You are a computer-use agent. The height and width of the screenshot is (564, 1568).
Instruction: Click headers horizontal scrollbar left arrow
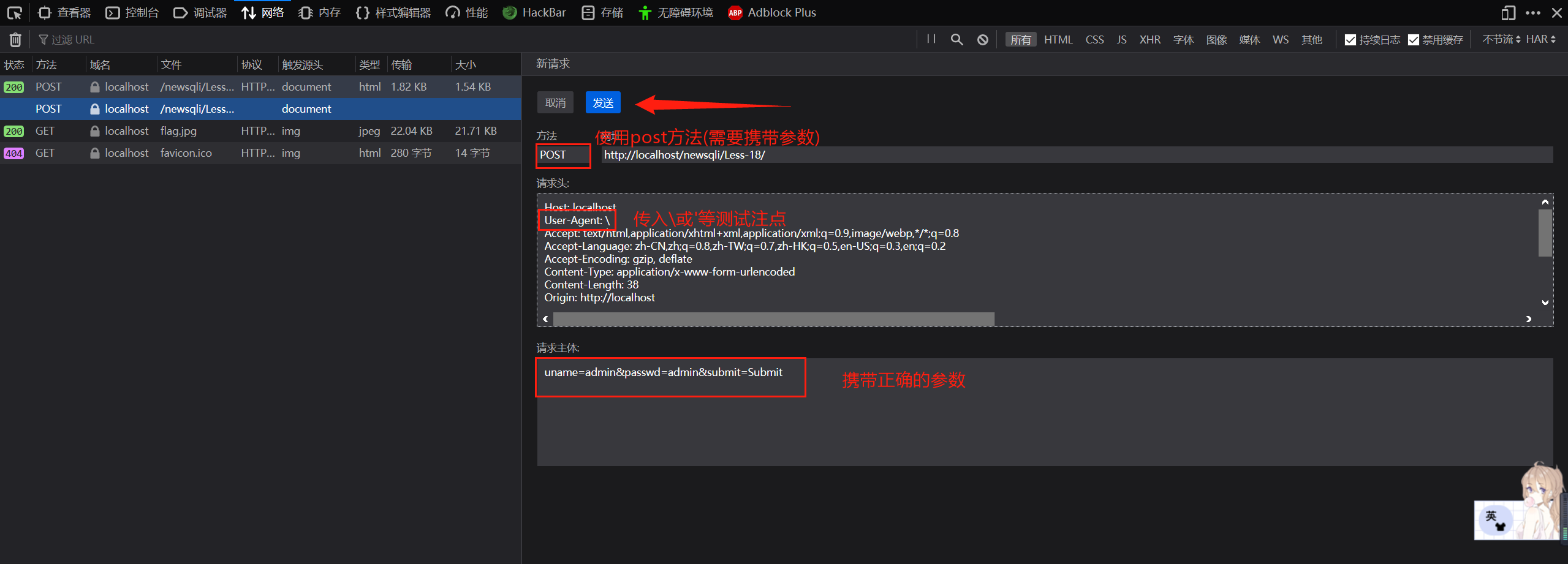545,319
